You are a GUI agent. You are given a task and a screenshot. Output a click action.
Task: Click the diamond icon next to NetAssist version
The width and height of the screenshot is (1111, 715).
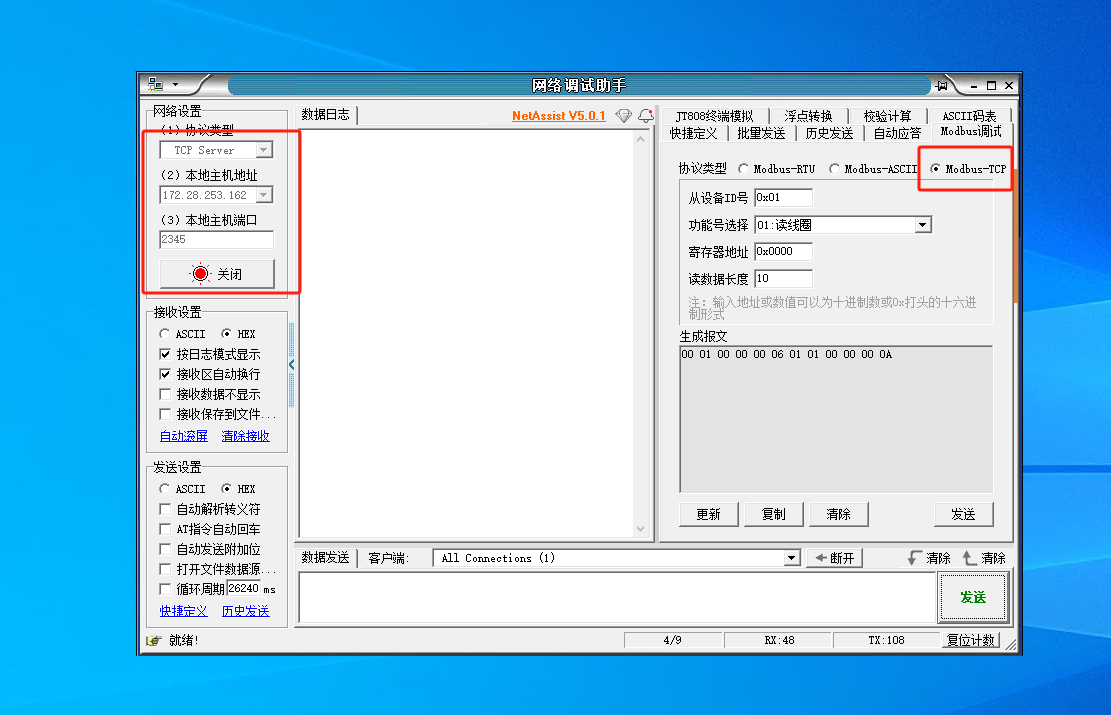[624, 116]
